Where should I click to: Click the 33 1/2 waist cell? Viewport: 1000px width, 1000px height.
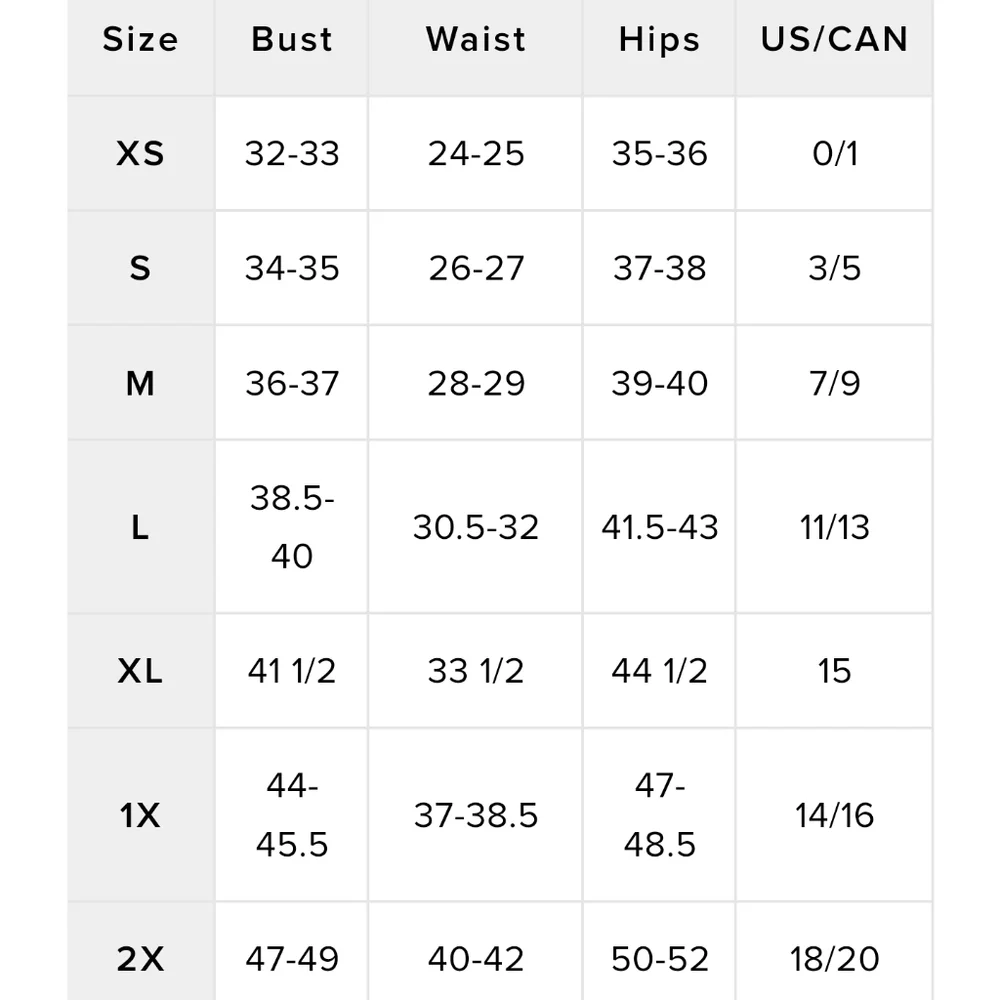(476, 671)
